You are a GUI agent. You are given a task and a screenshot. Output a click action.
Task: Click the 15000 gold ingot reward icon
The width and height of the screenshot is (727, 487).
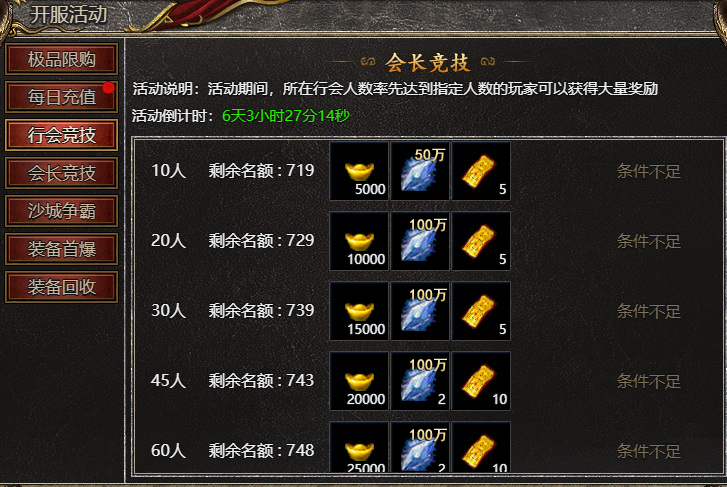point(359,311)
